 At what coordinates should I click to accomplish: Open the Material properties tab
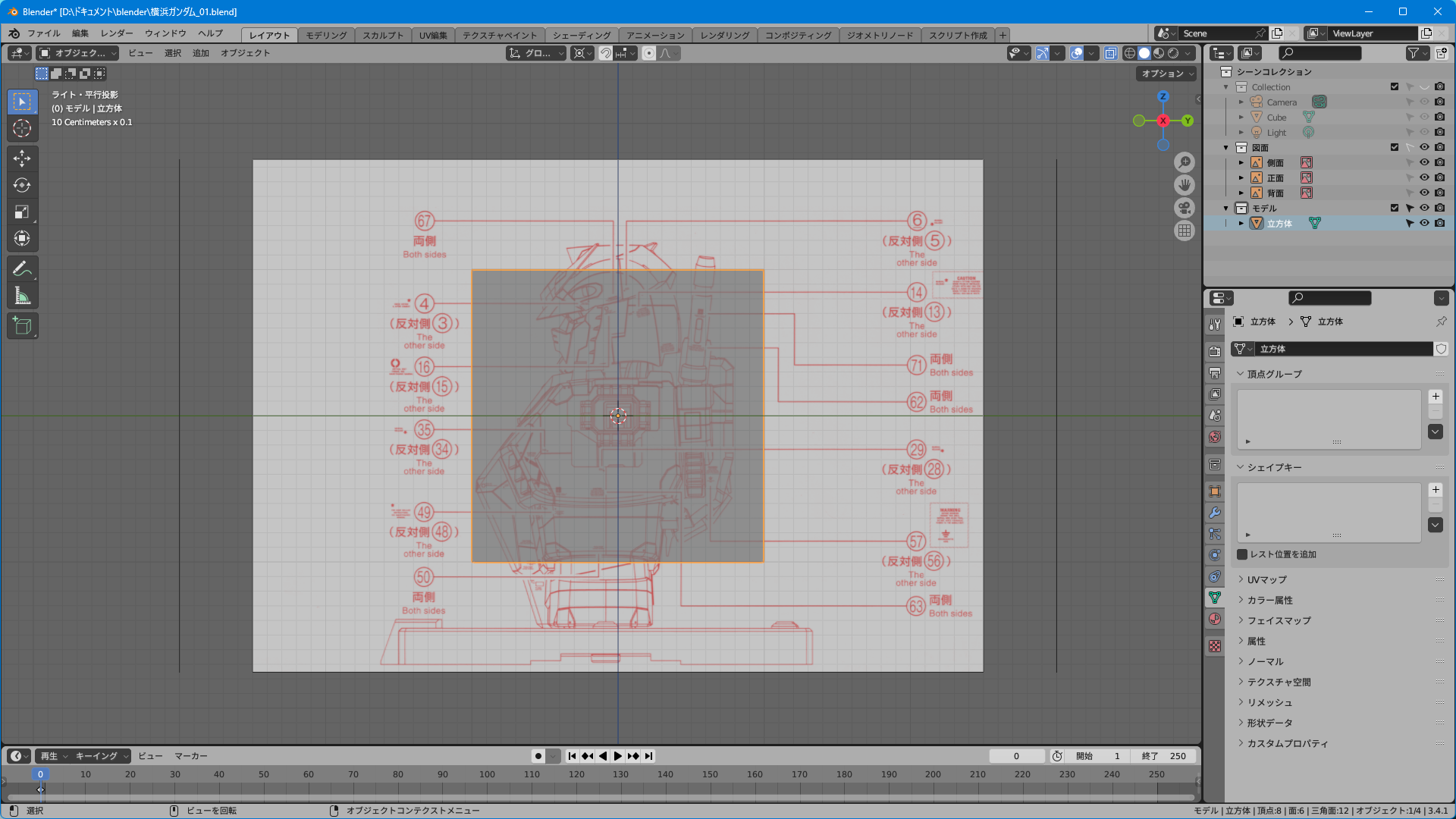(1215, 619)
